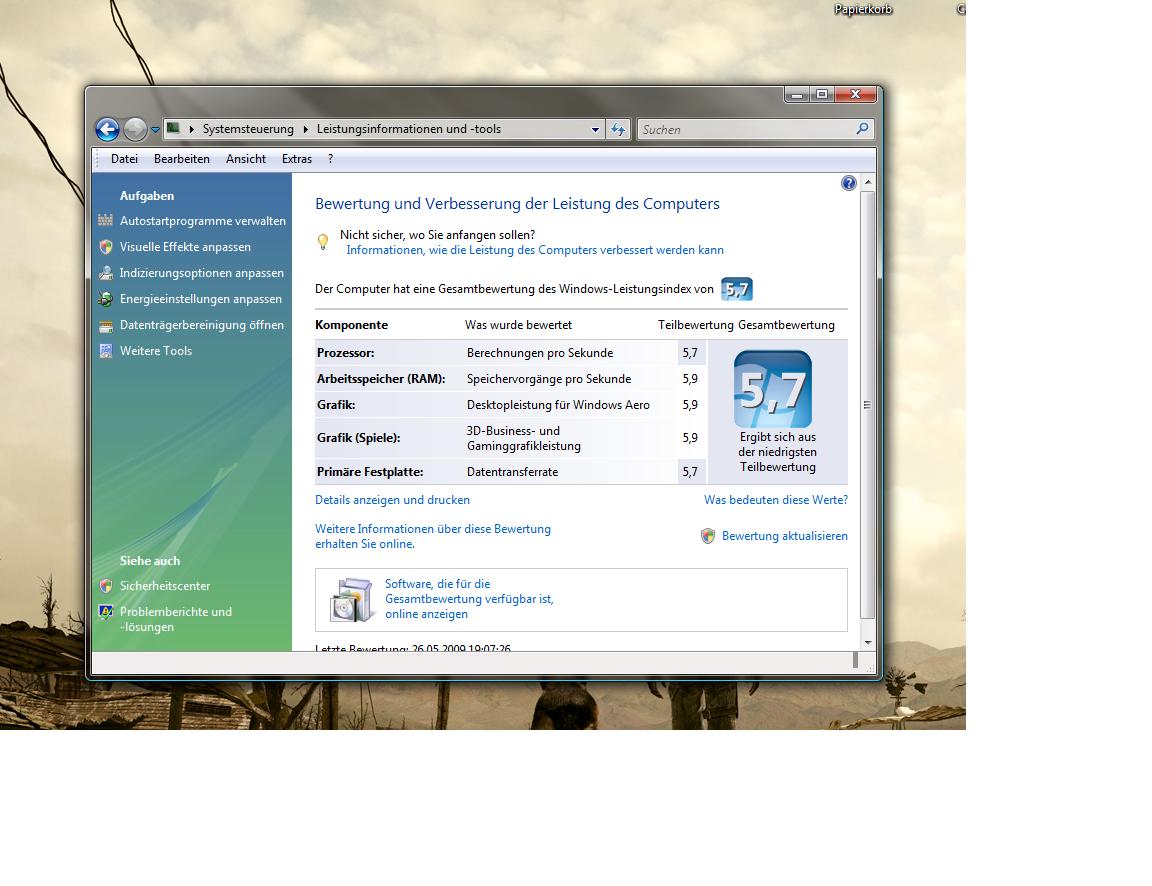This screenshot has height=886, width=1152.
Task: Click the blue help question mark icon
Action: pyautogui.click(x=849, y=183)
